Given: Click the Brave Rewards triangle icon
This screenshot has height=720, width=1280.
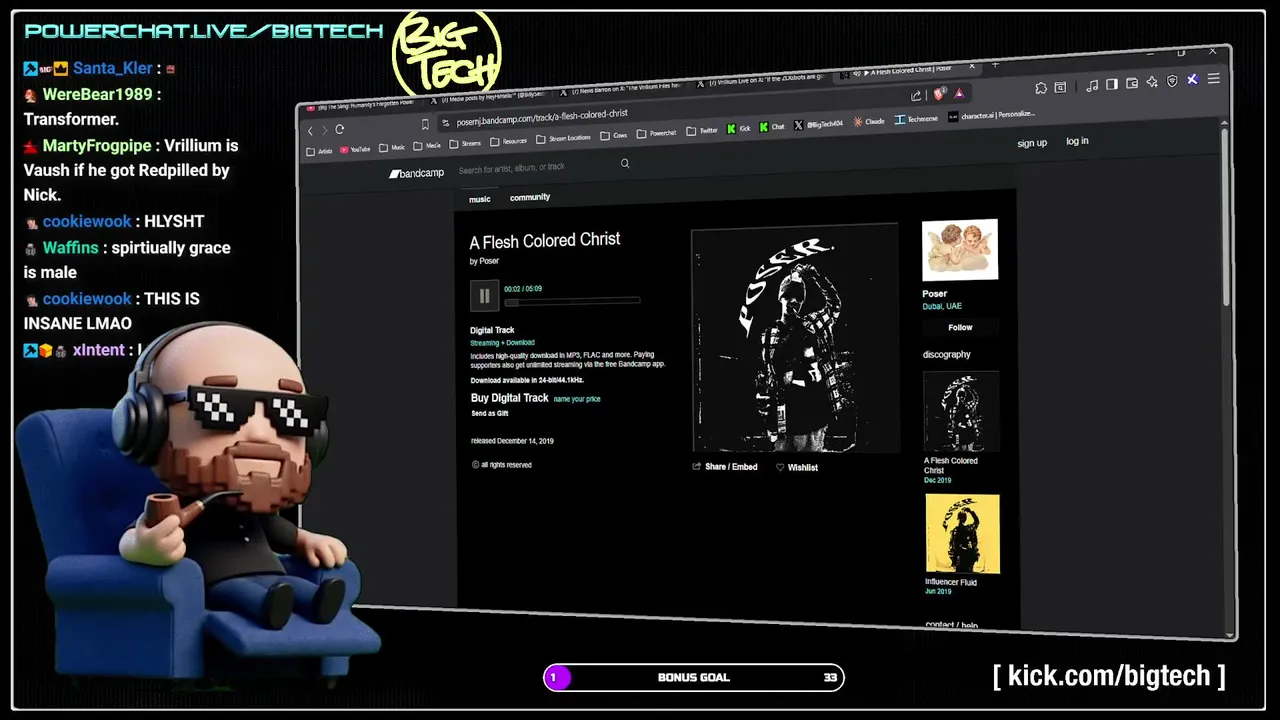Looking at the screenshot, I should tap(959, 93).
